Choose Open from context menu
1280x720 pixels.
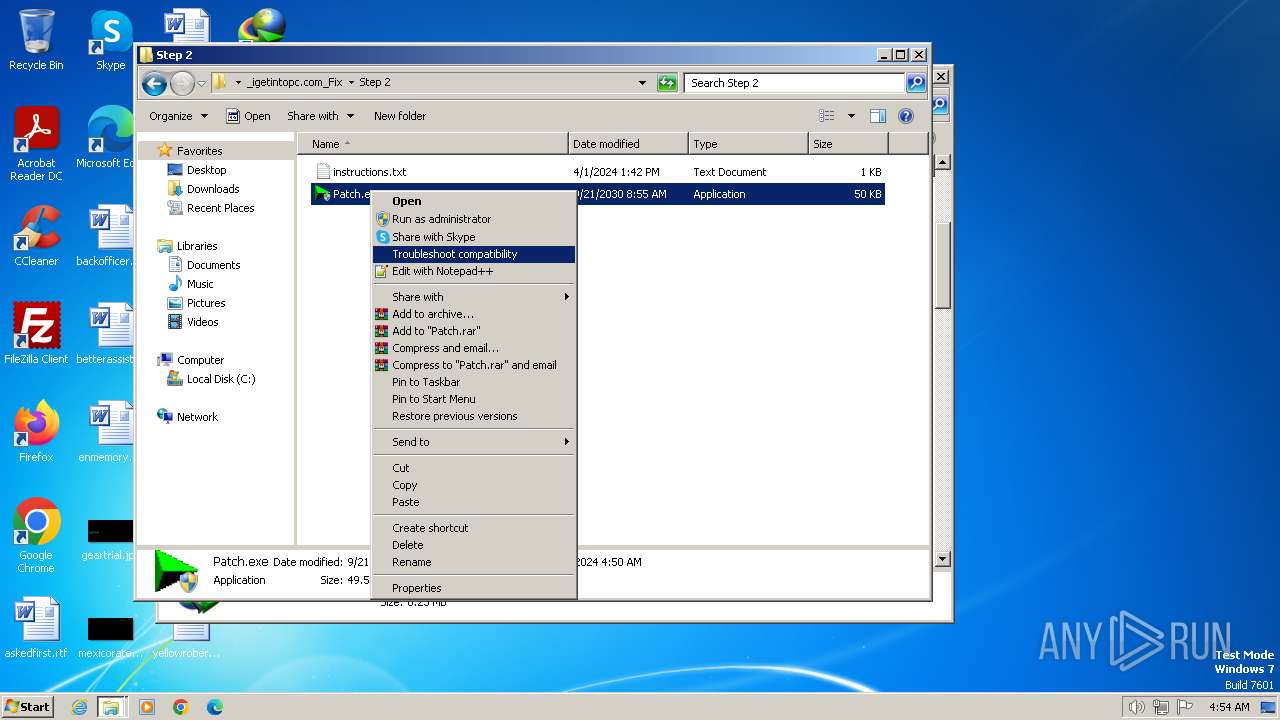click(474, 201)
